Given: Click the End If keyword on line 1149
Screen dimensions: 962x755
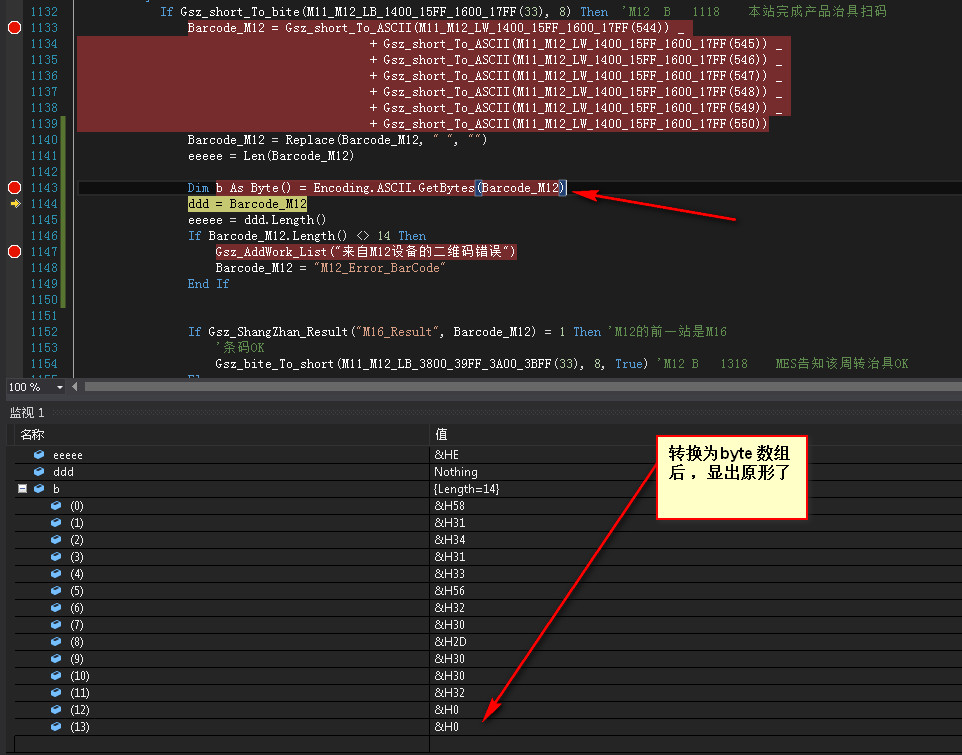Looking at the screenshot, I should 208,284.
